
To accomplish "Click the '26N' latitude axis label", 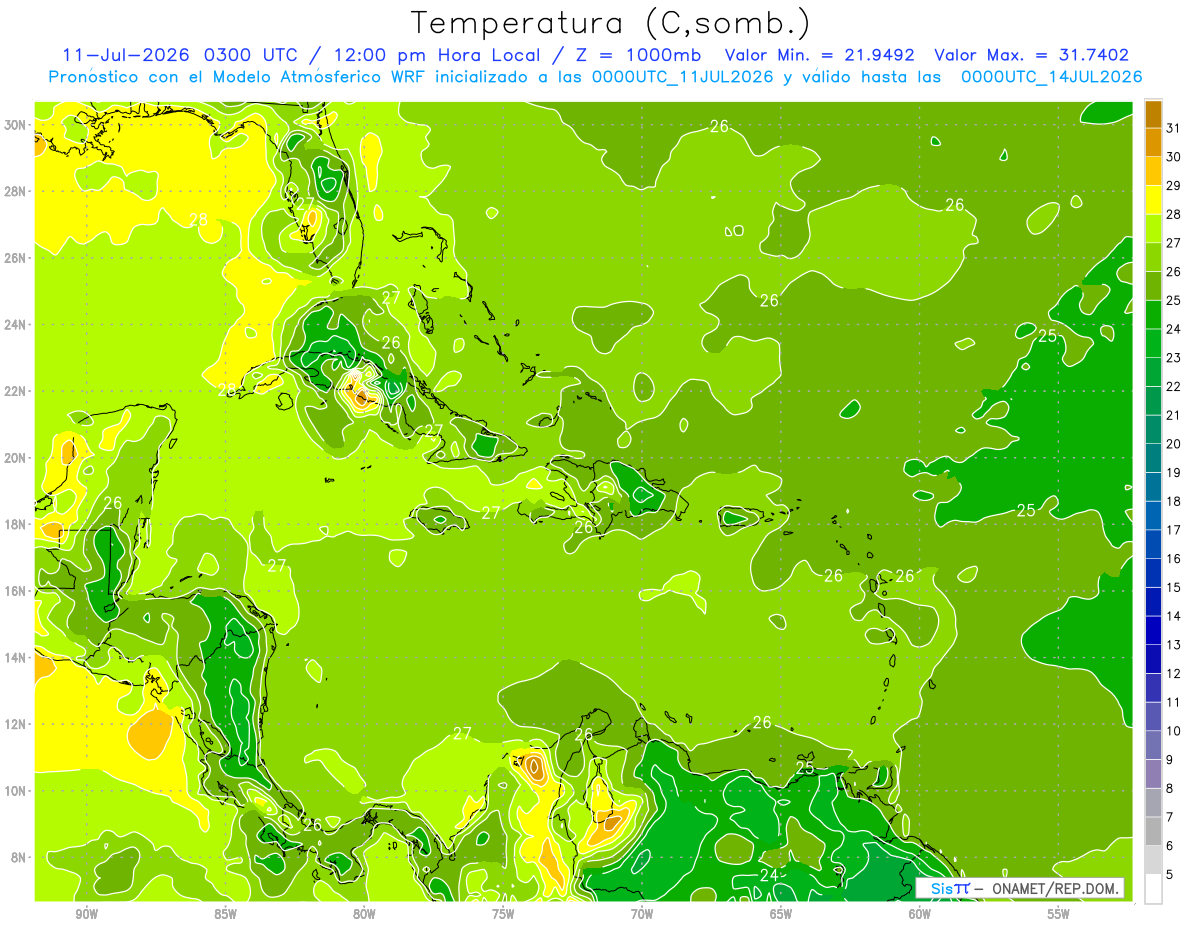I will point(16,258).
